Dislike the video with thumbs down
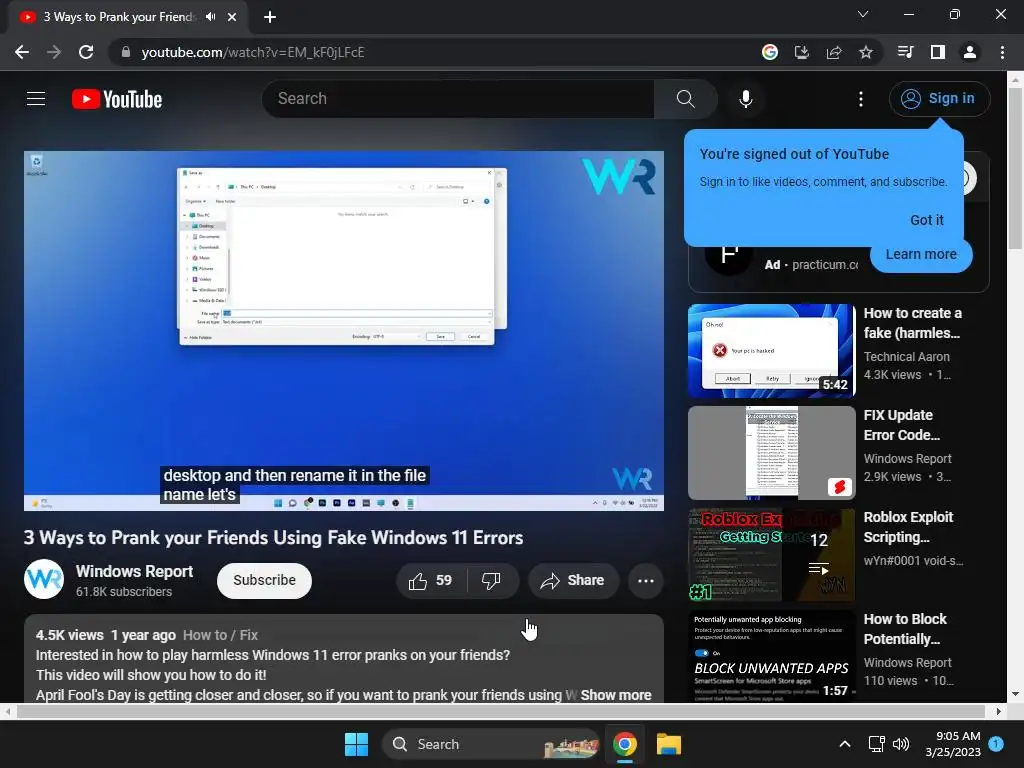The height and width of the screenshot is (768, 1024). tap(491, 581)
